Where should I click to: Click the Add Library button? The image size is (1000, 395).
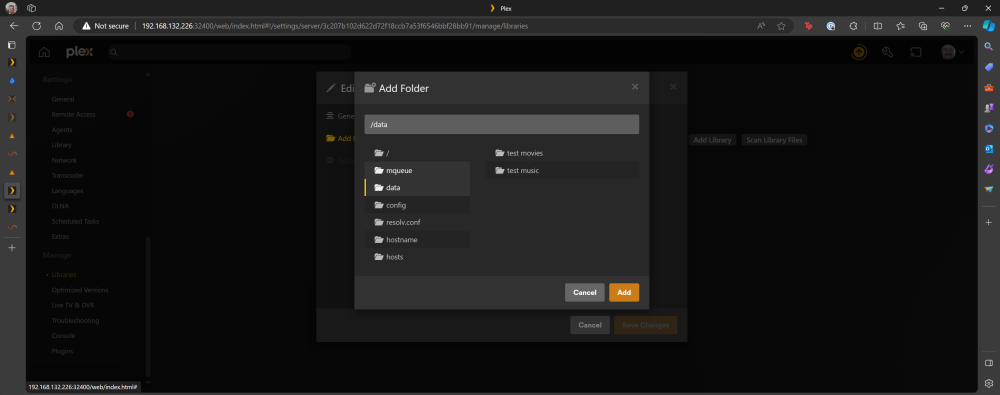click(x=712, y=140)
